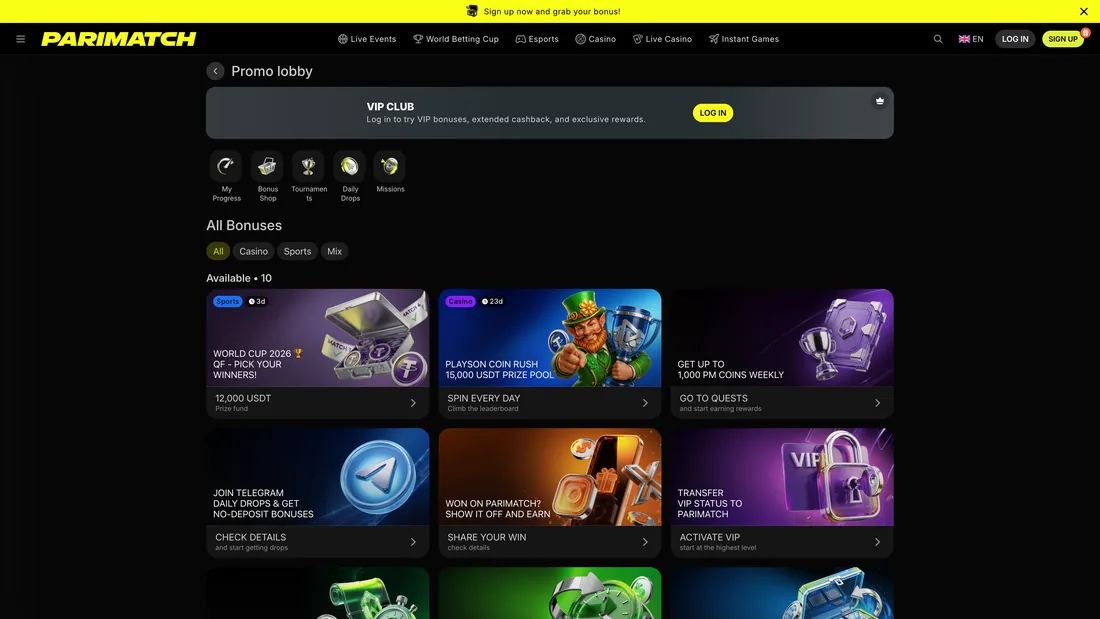The width and height of the screenshot is (1100, 619).
Task: Click the Parimatch logo
Action: coord(119,39)
